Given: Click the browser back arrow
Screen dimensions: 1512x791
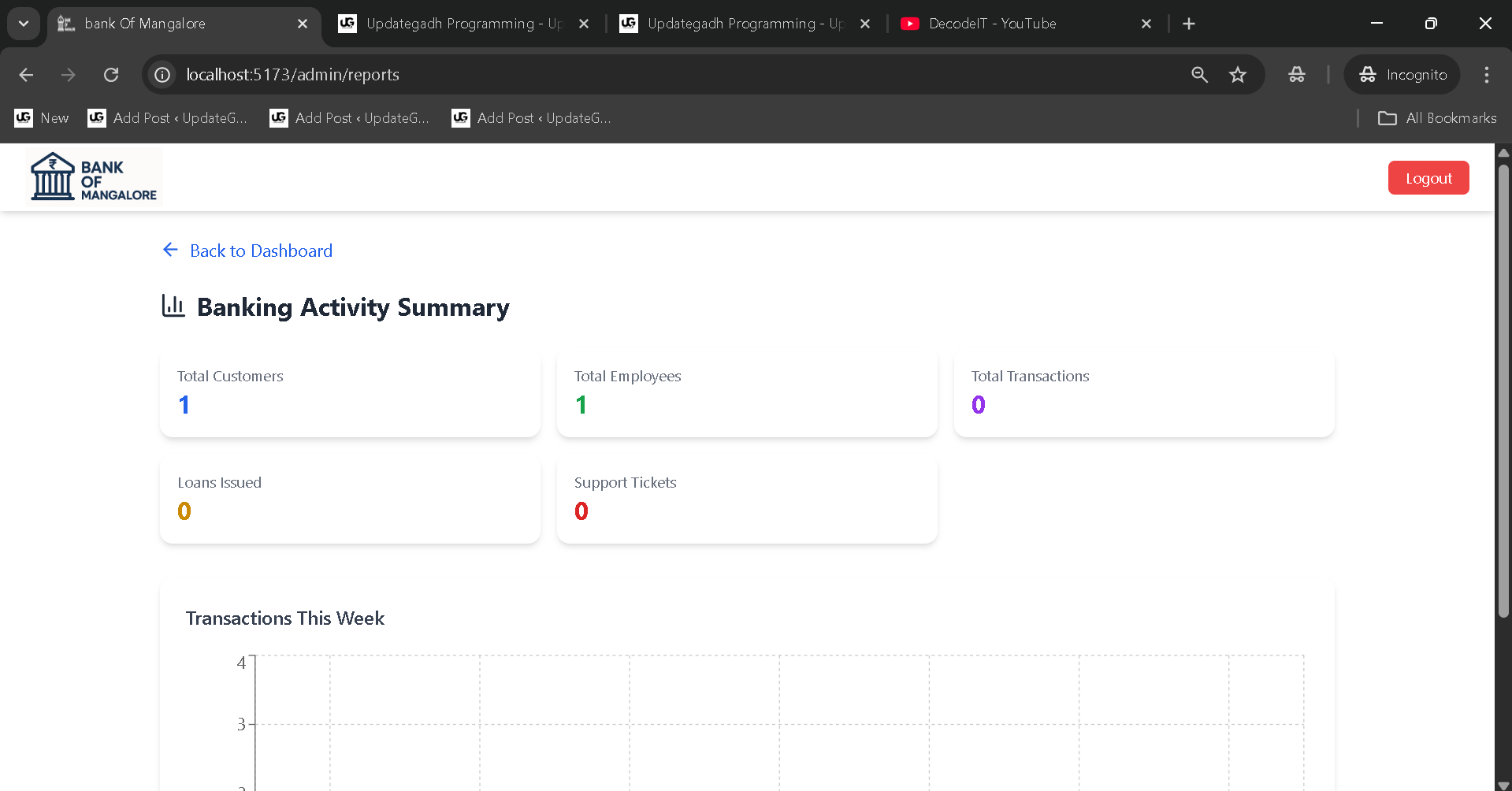Looking at the screenshot, I should click(26, 75).
